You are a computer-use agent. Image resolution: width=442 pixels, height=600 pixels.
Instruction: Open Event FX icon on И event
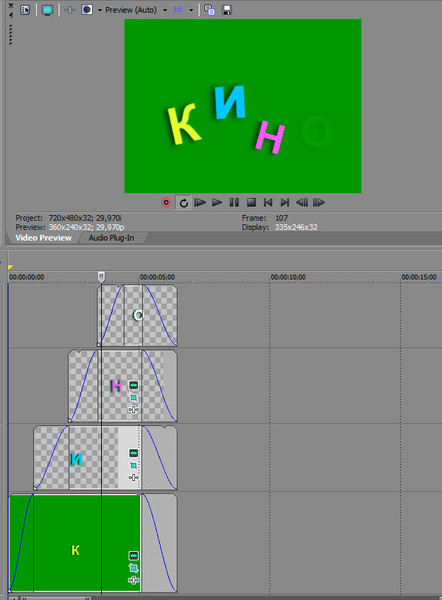pyautogui.click(x=133, y=478)
